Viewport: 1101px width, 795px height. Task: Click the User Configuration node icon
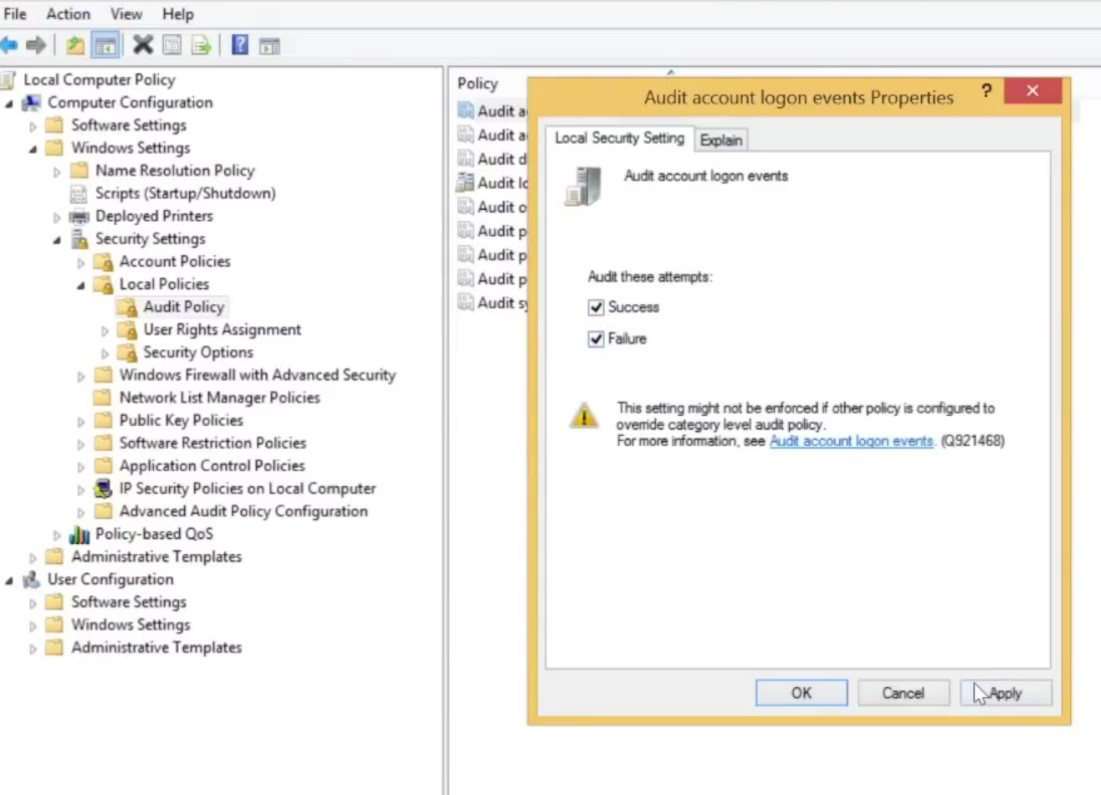click(x=32, y=579)
